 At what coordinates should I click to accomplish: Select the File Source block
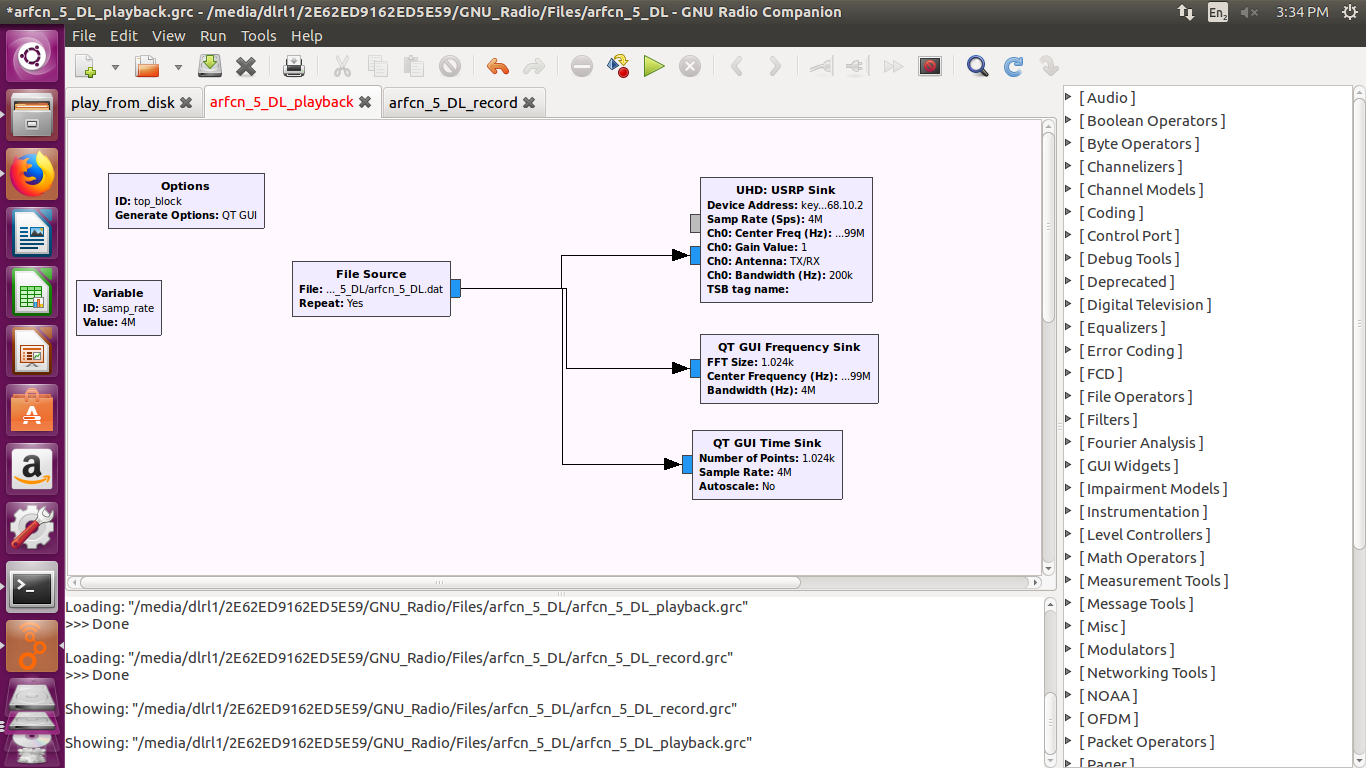tap(371, 289)
